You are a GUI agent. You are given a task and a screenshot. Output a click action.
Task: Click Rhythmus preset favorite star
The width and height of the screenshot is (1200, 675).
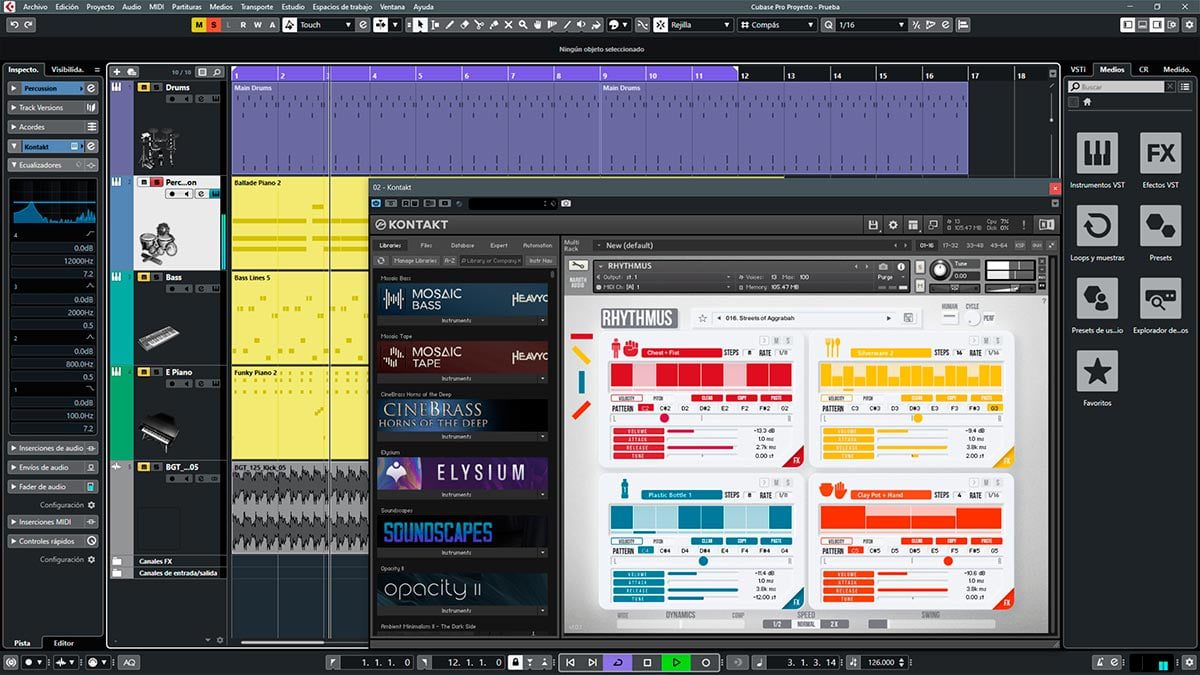(703, 318)
